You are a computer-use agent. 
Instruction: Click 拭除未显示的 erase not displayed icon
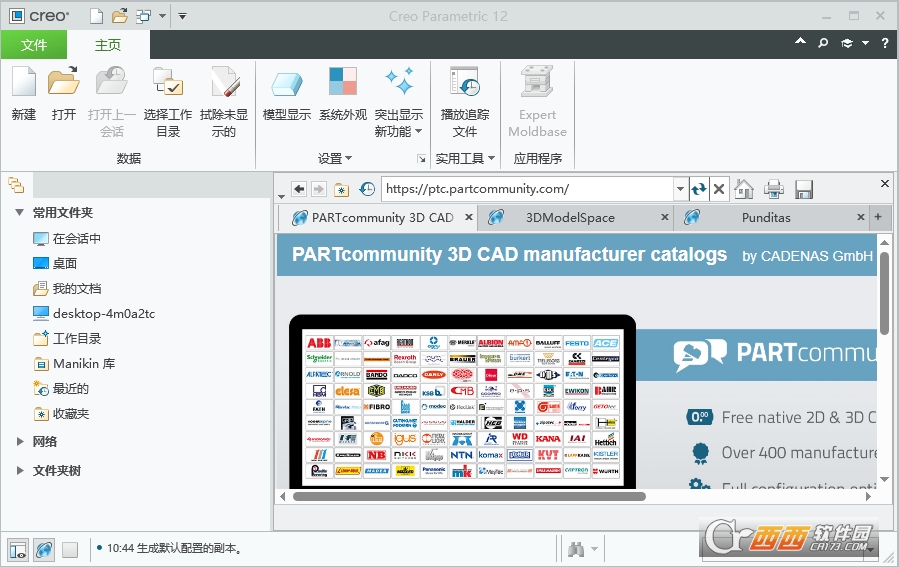(x=224, y=81)
